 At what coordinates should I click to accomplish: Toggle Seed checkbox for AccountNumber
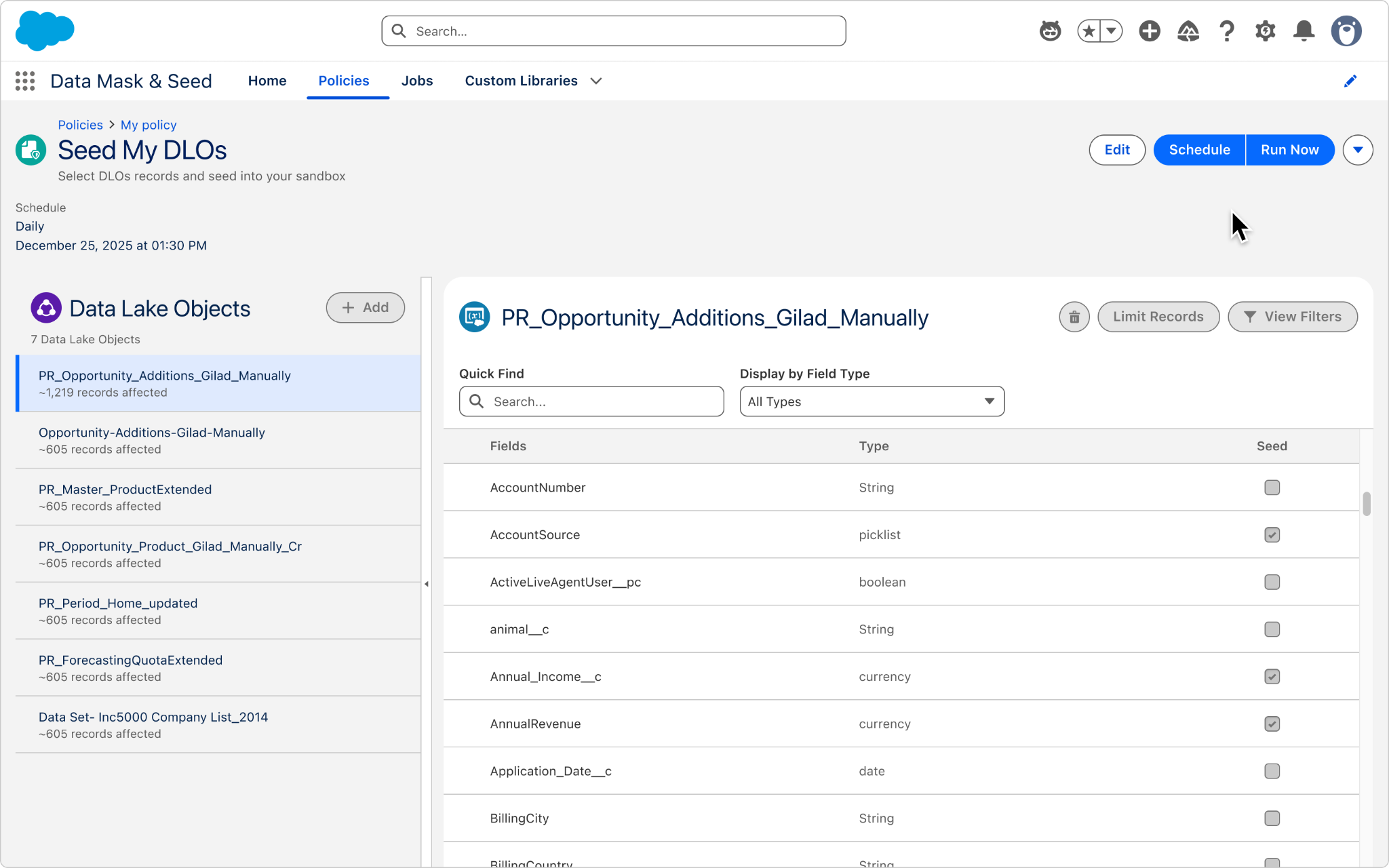click(1272, 488)
